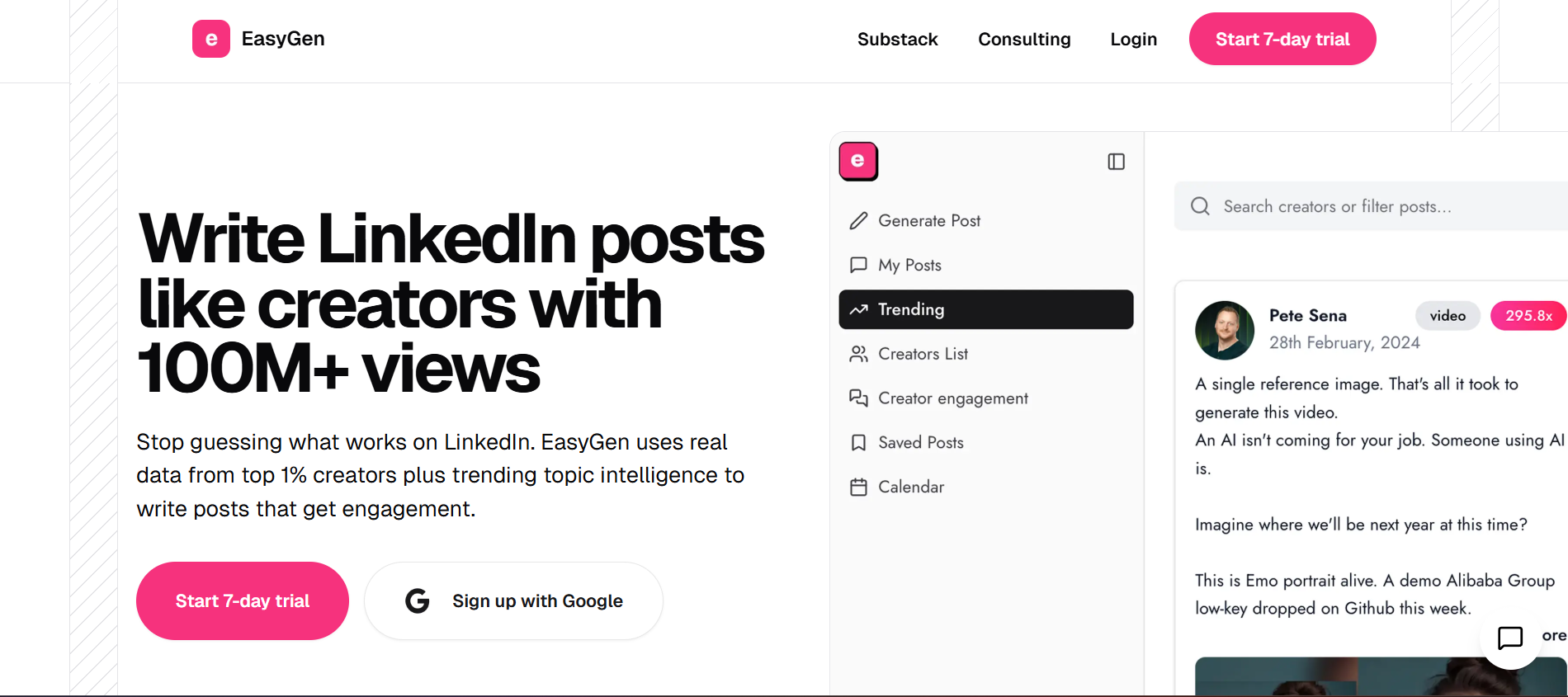This screenshot has height=697, width=1568.
Task: Click text "This is Emo portrait alive"
Action: tap(1287, 581)
